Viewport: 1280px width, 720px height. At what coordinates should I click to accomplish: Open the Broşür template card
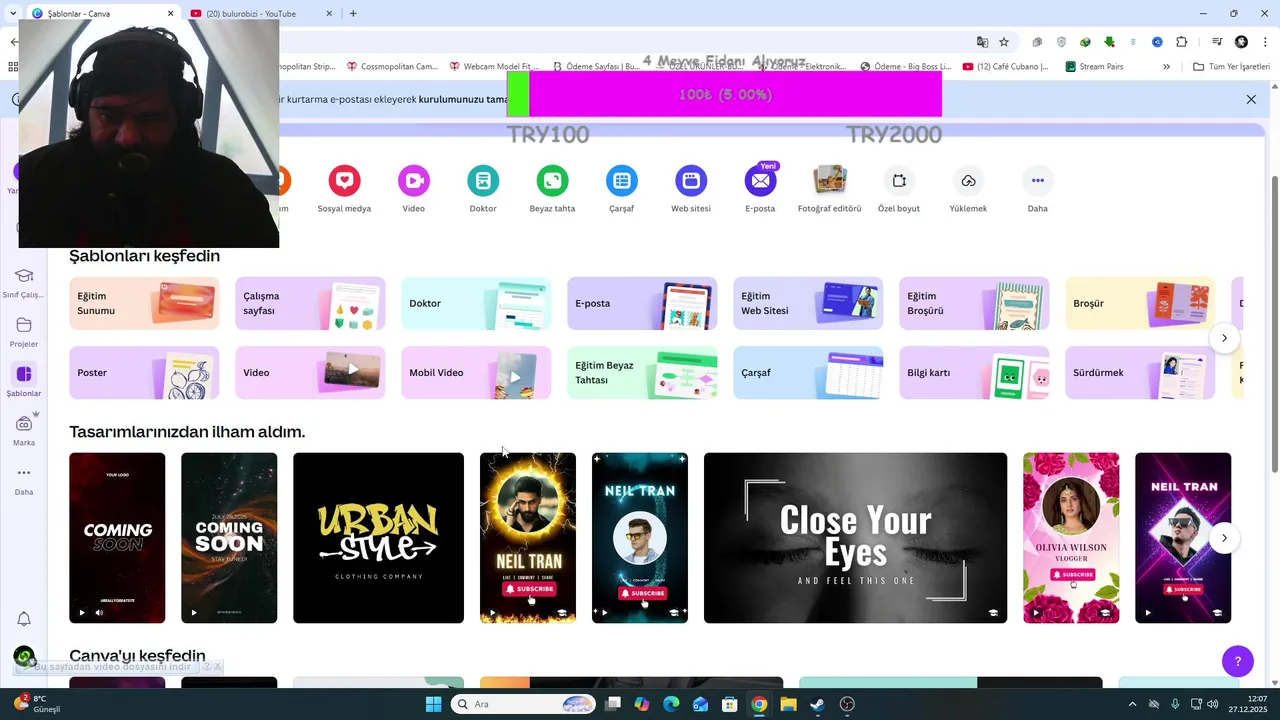click(x=1140, y=303)
